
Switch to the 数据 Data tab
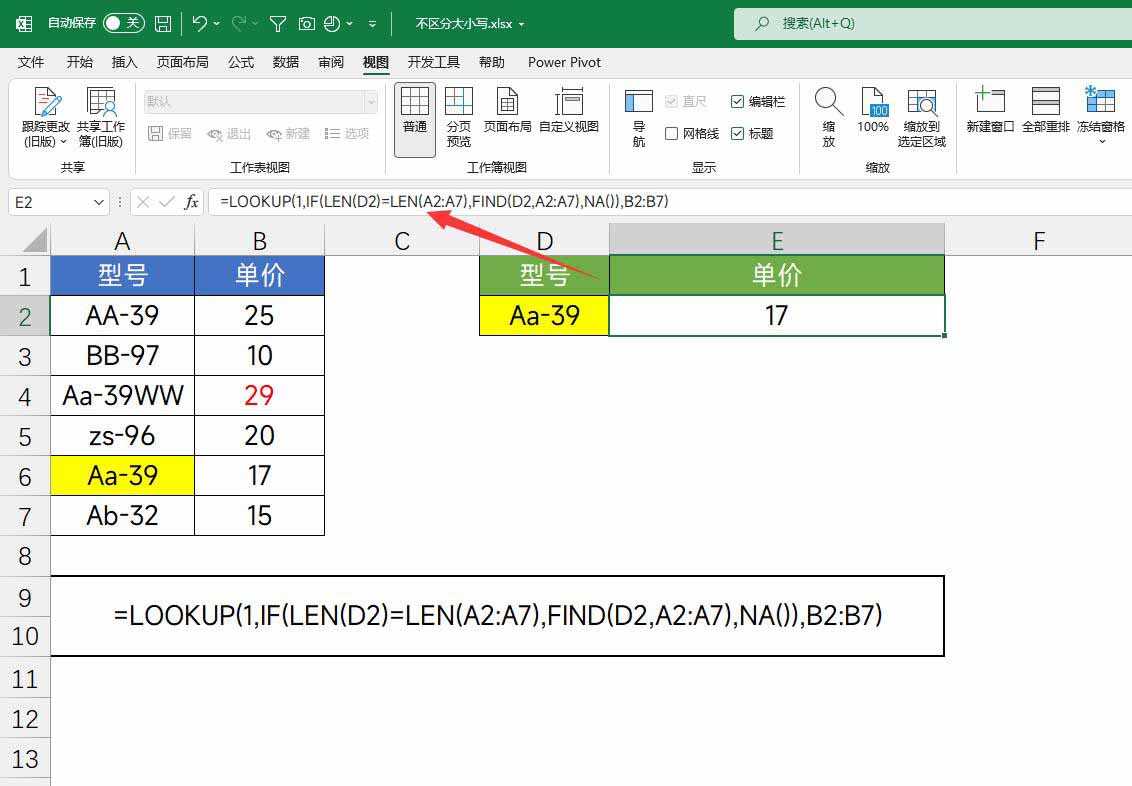point(286,62)
